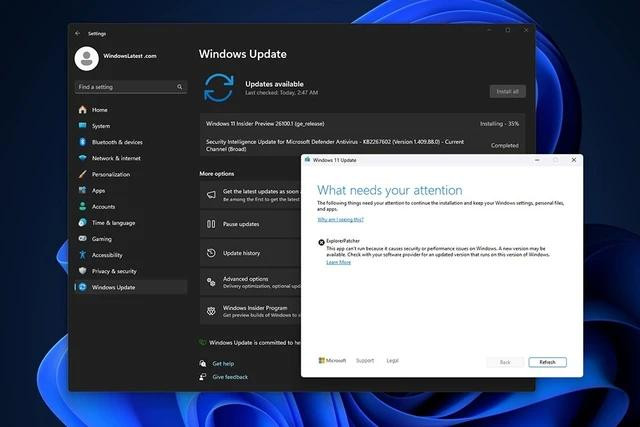Close the Windows 11 Update dialog
The image size is (640, 427).
[x=573, y=160]
